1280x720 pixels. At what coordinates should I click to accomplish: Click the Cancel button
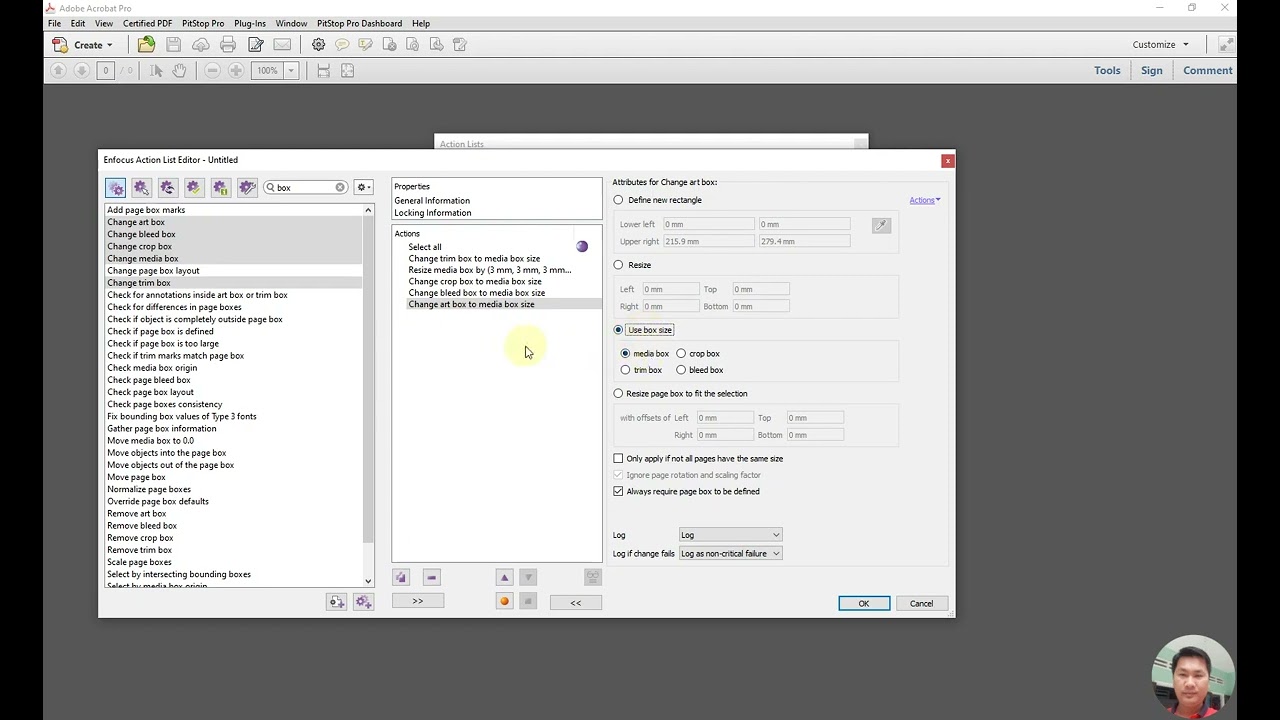[x=921, y=603]
